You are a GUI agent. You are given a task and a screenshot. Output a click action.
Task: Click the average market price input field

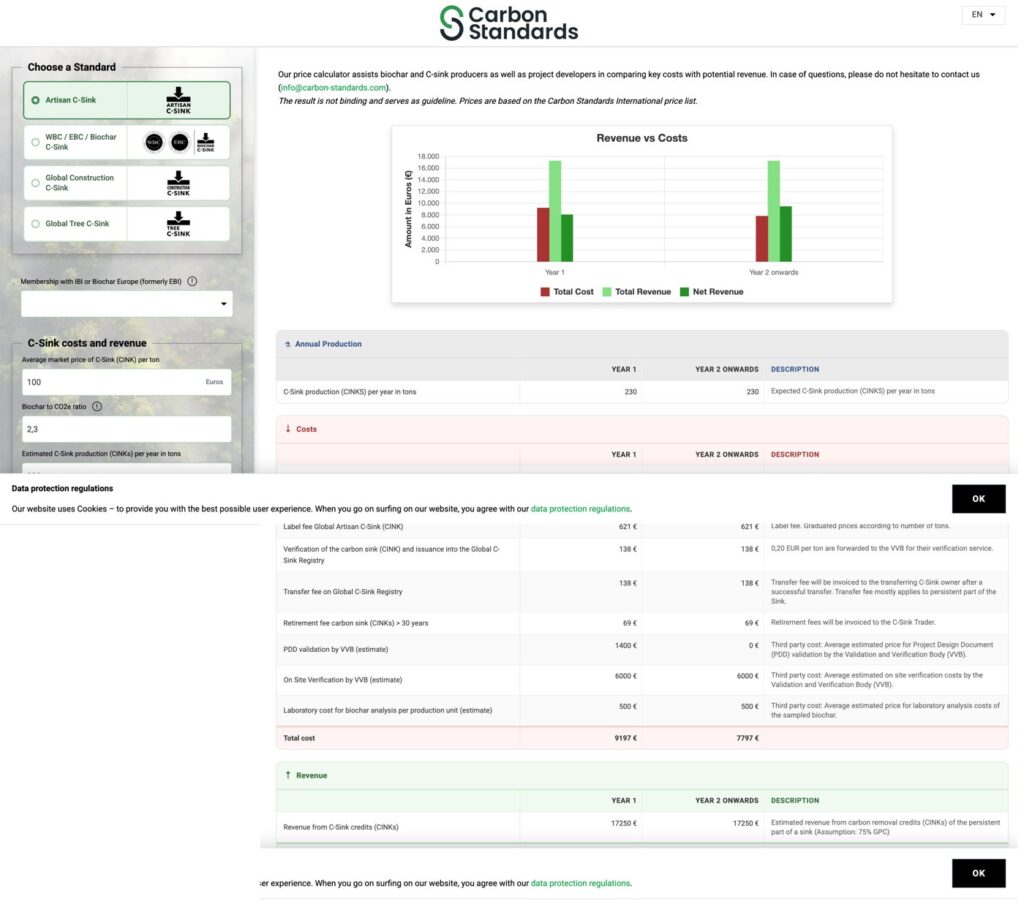[x=127, y=382]
